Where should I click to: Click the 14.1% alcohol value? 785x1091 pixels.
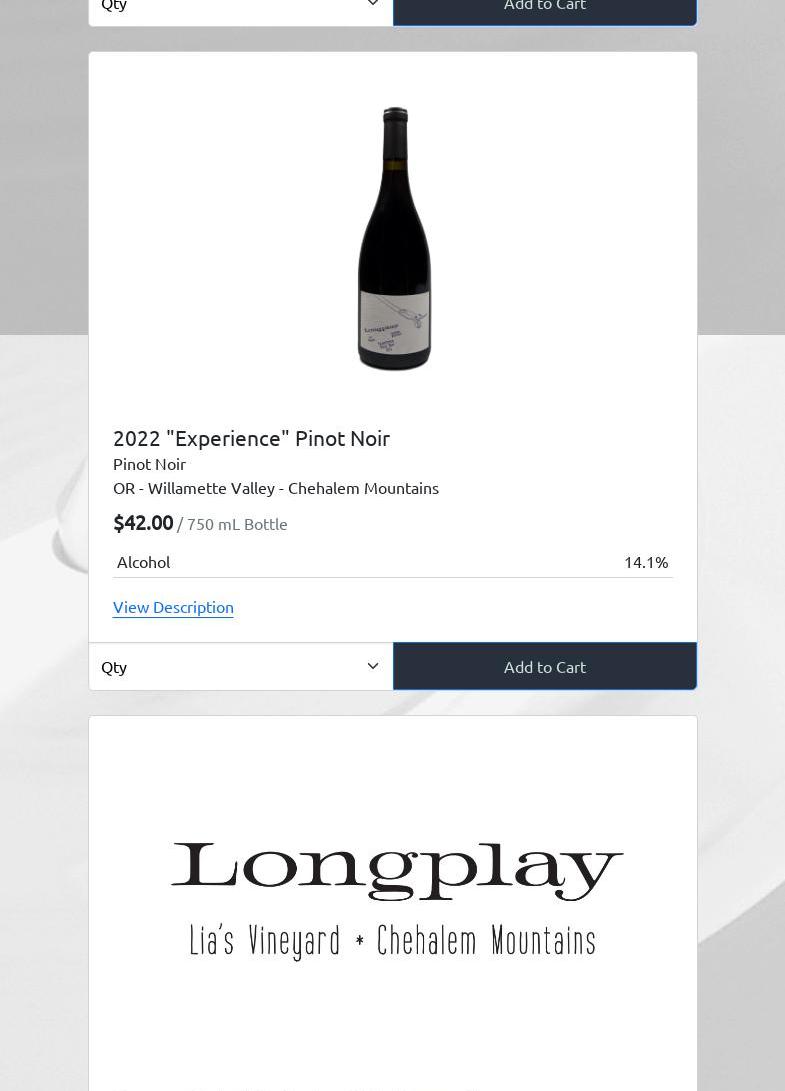(646, 562)
